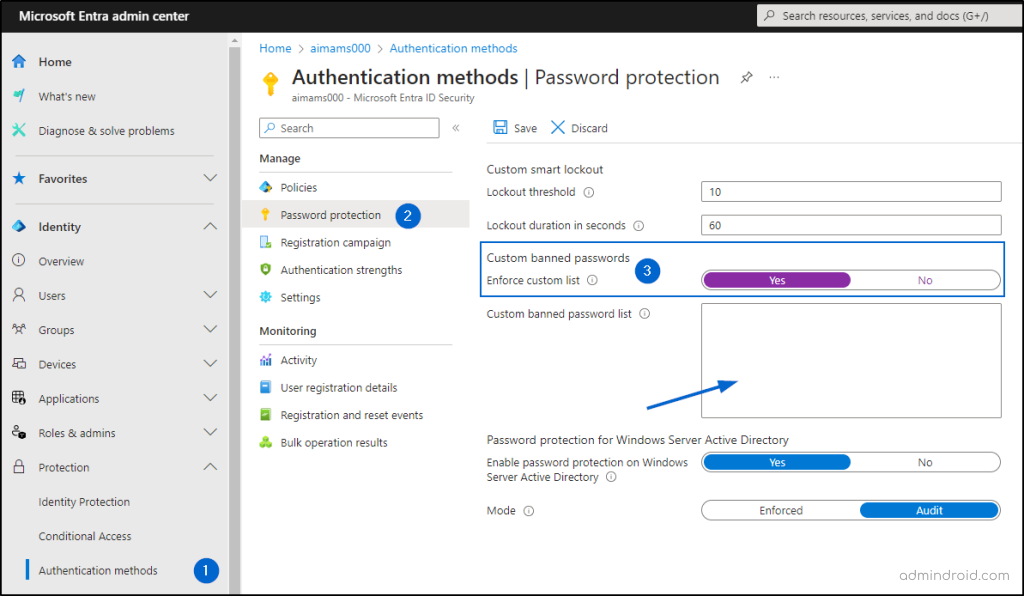The width and height of the screenshot is (1024, 596).
Task: Click the Bulk operation results icon
Action: click(x=266, y=442)
